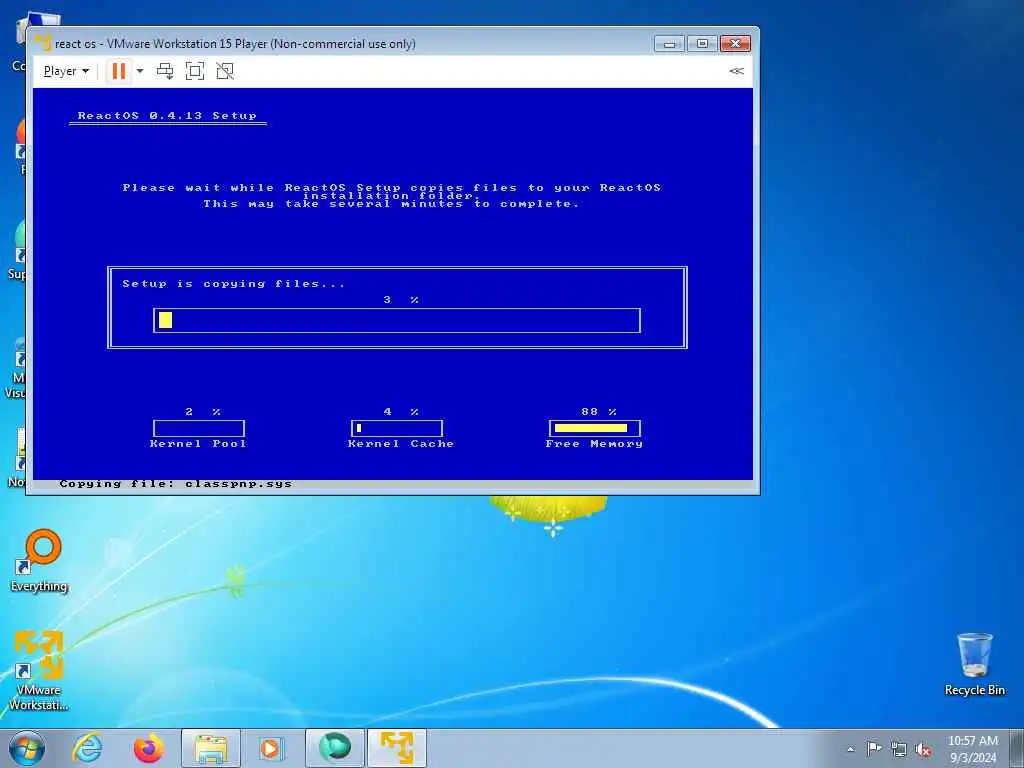The width and height of the screenshot is (1024, 768).
Task: Select the Recycle Bin desktop icon
Action: pos(974,665)
